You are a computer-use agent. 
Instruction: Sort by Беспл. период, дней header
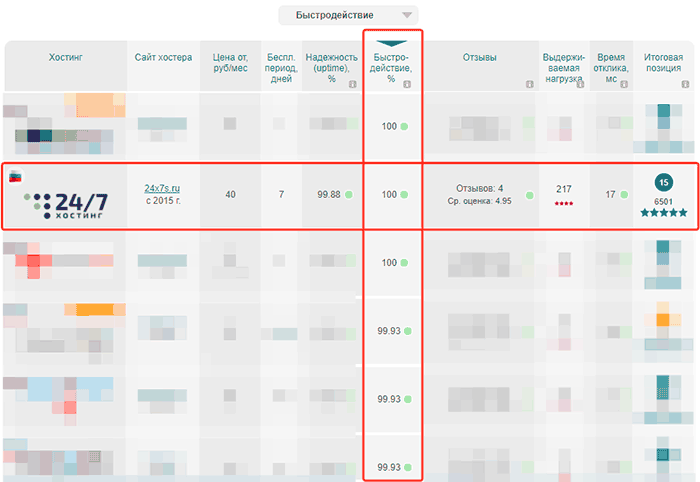point(281,68)
